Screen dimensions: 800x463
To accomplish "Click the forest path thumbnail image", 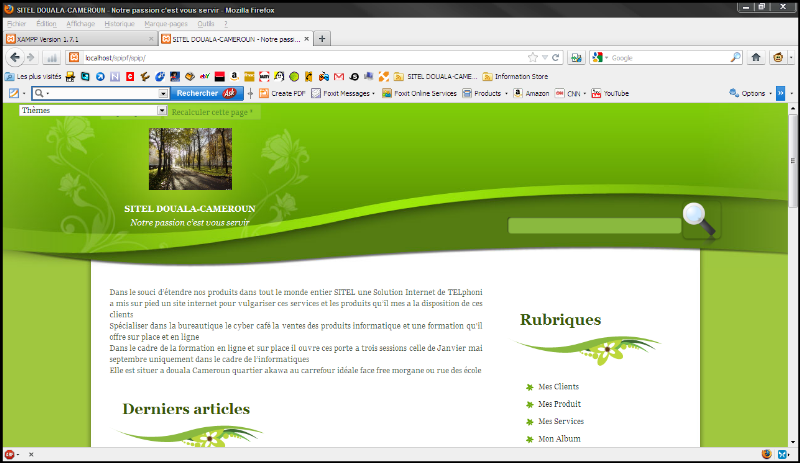I will (190, 158).
